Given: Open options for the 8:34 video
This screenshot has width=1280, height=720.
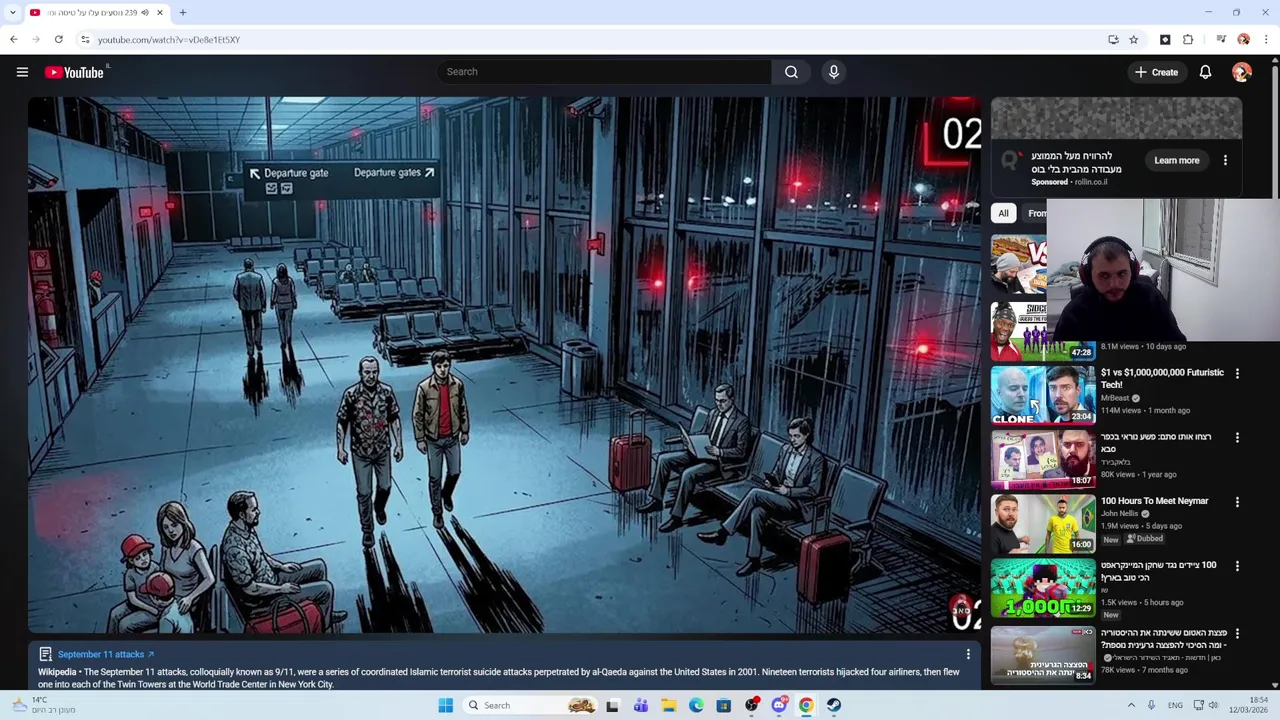Looking at the screenshot, I should coord(1237,634).
